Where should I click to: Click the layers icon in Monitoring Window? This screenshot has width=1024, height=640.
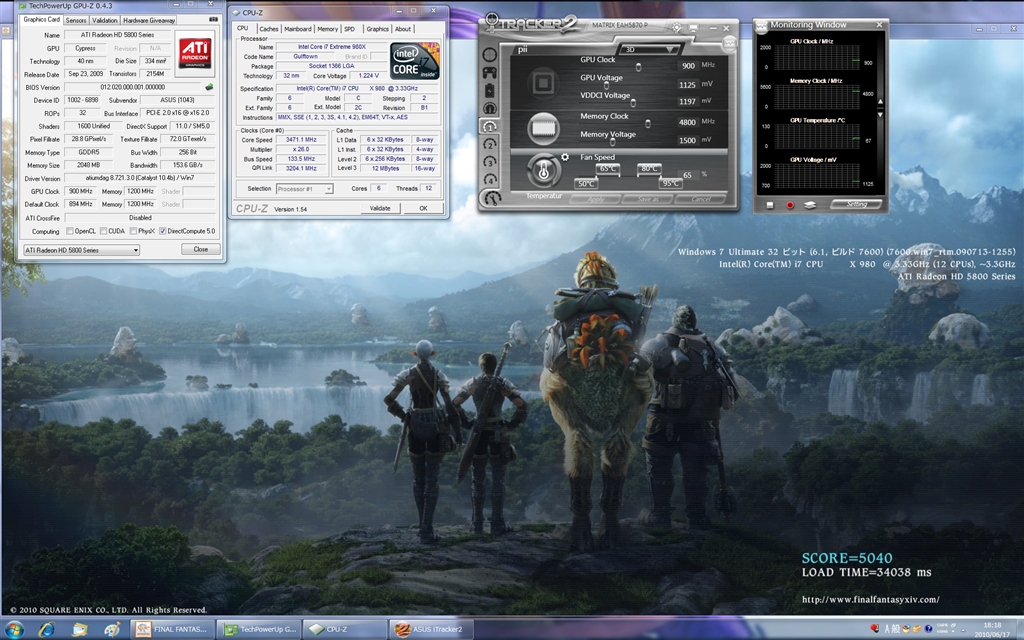coord(810,204)
